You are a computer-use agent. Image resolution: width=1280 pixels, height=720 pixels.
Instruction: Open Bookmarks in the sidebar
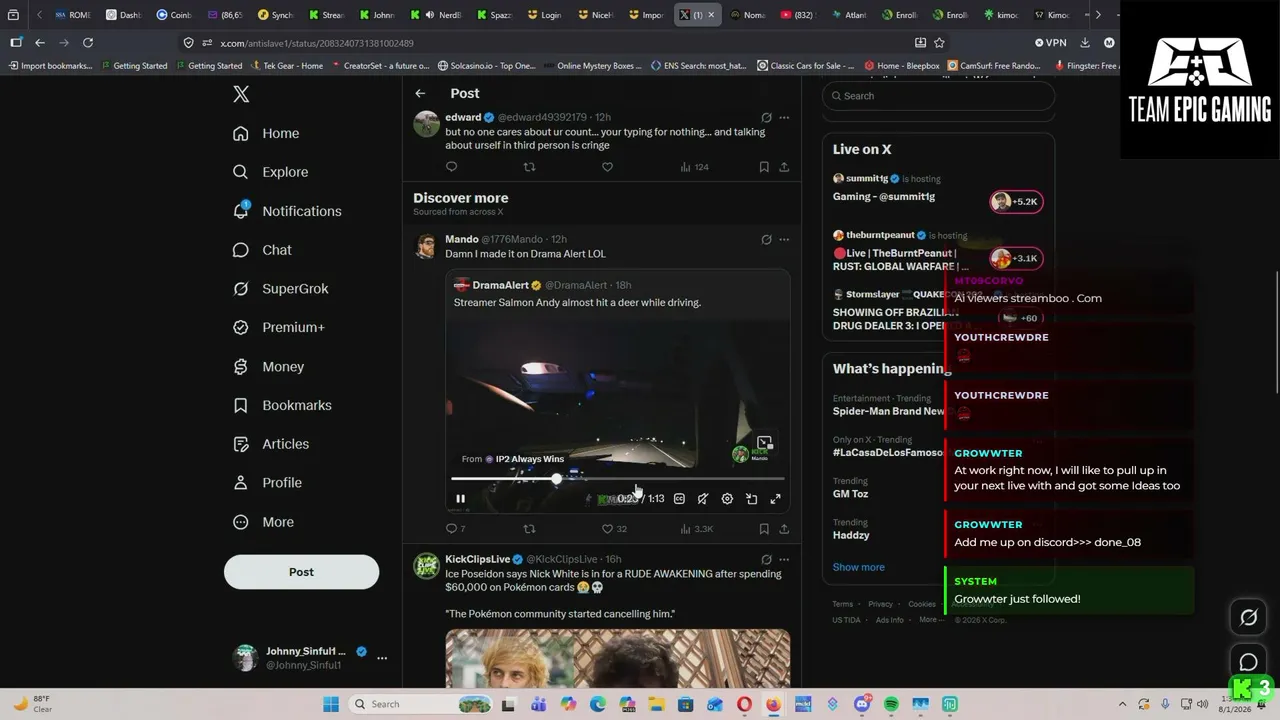pos(282,405)
